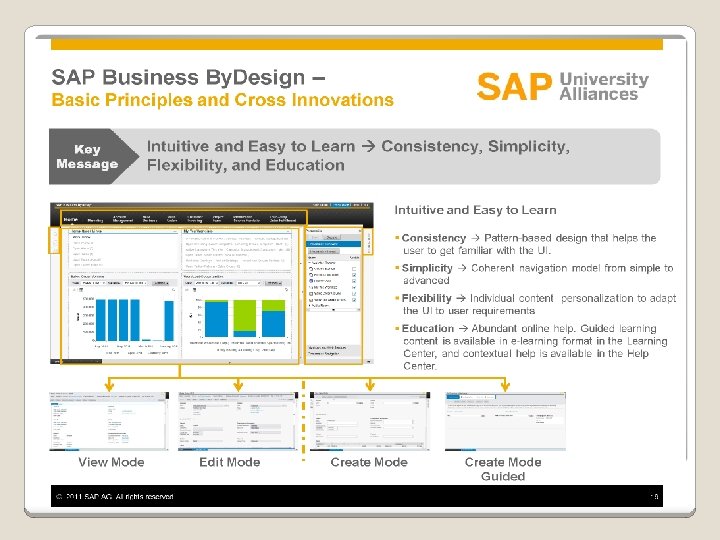
Task: Collapse the top-left home panel
Action: pos(175,231)
